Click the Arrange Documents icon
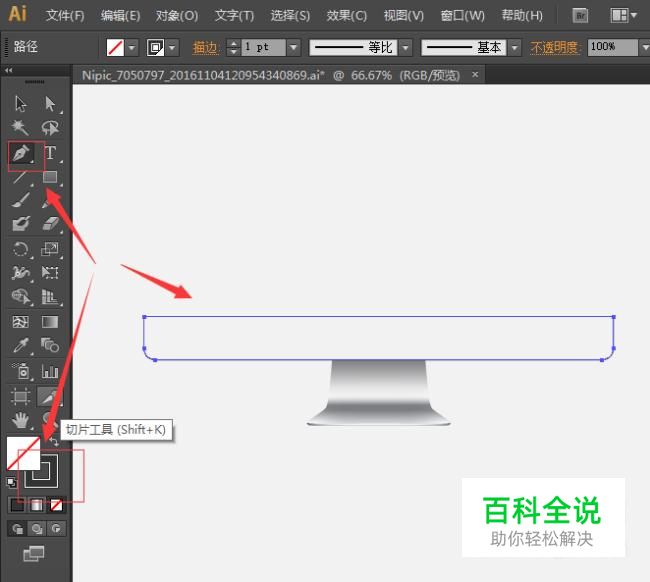This screenshot has height=582, width=650. pyautogui.click(x=623, y=16)
